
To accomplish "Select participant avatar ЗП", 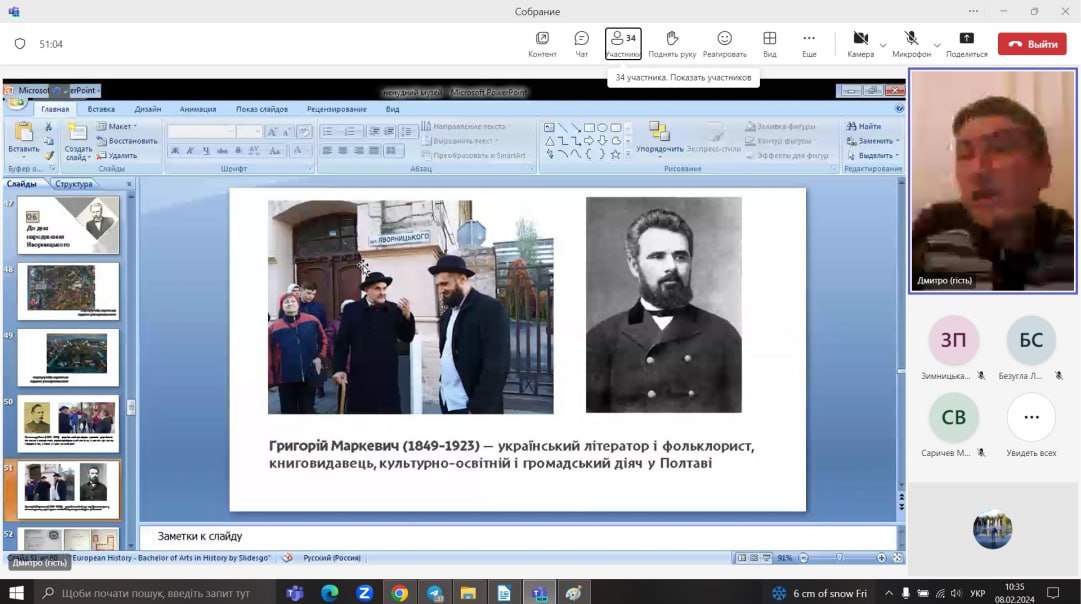I will (x=953, y=340).
